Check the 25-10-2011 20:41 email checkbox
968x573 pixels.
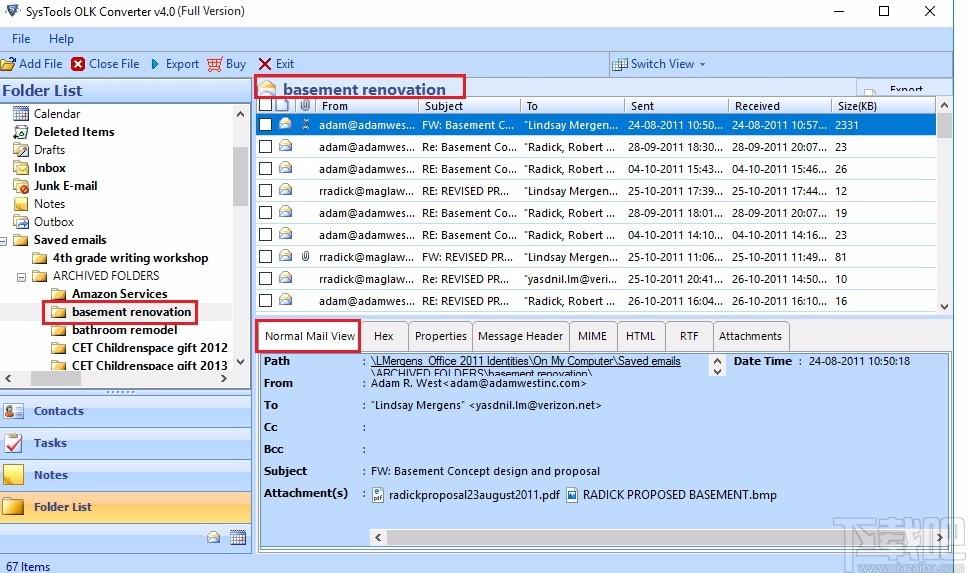click(265, 279)
